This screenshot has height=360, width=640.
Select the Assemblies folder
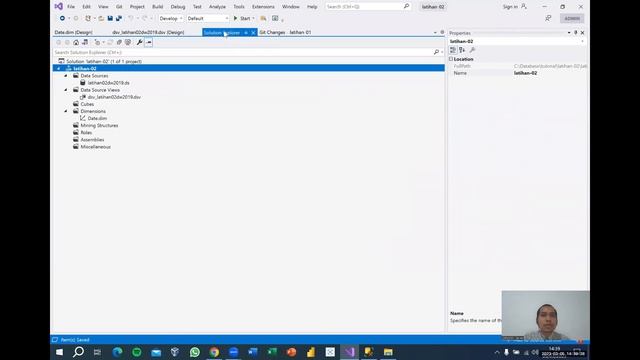(x=92, y=140)
